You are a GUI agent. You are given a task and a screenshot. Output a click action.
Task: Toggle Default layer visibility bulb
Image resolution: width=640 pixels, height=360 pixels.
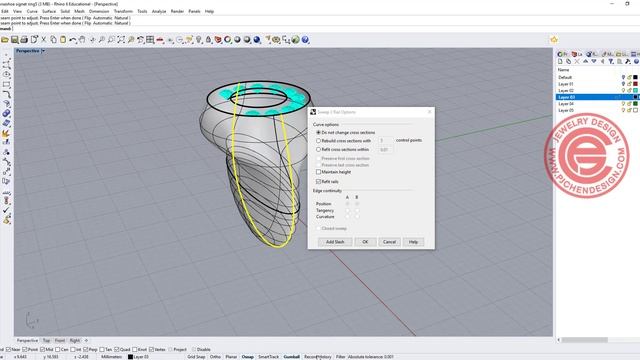pos(623,77)
